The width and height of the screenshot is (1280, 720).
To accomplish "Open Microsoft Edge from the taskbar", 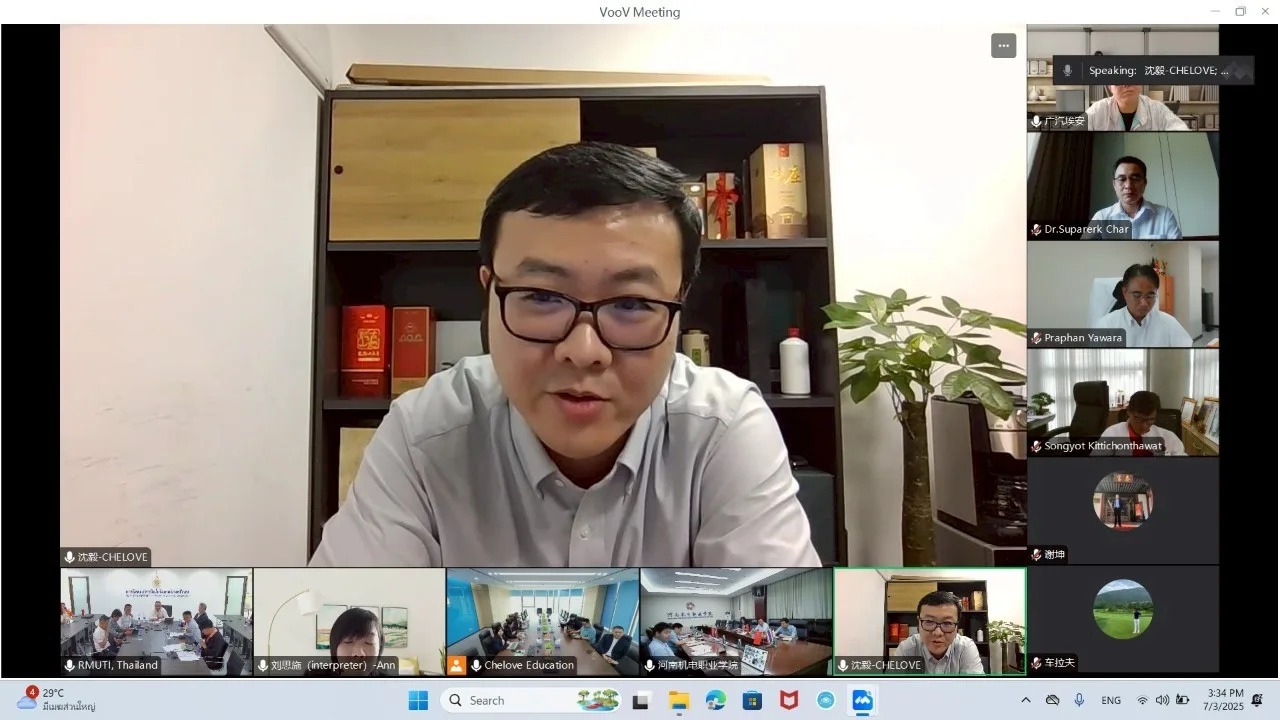I will [x=716, y=700].
